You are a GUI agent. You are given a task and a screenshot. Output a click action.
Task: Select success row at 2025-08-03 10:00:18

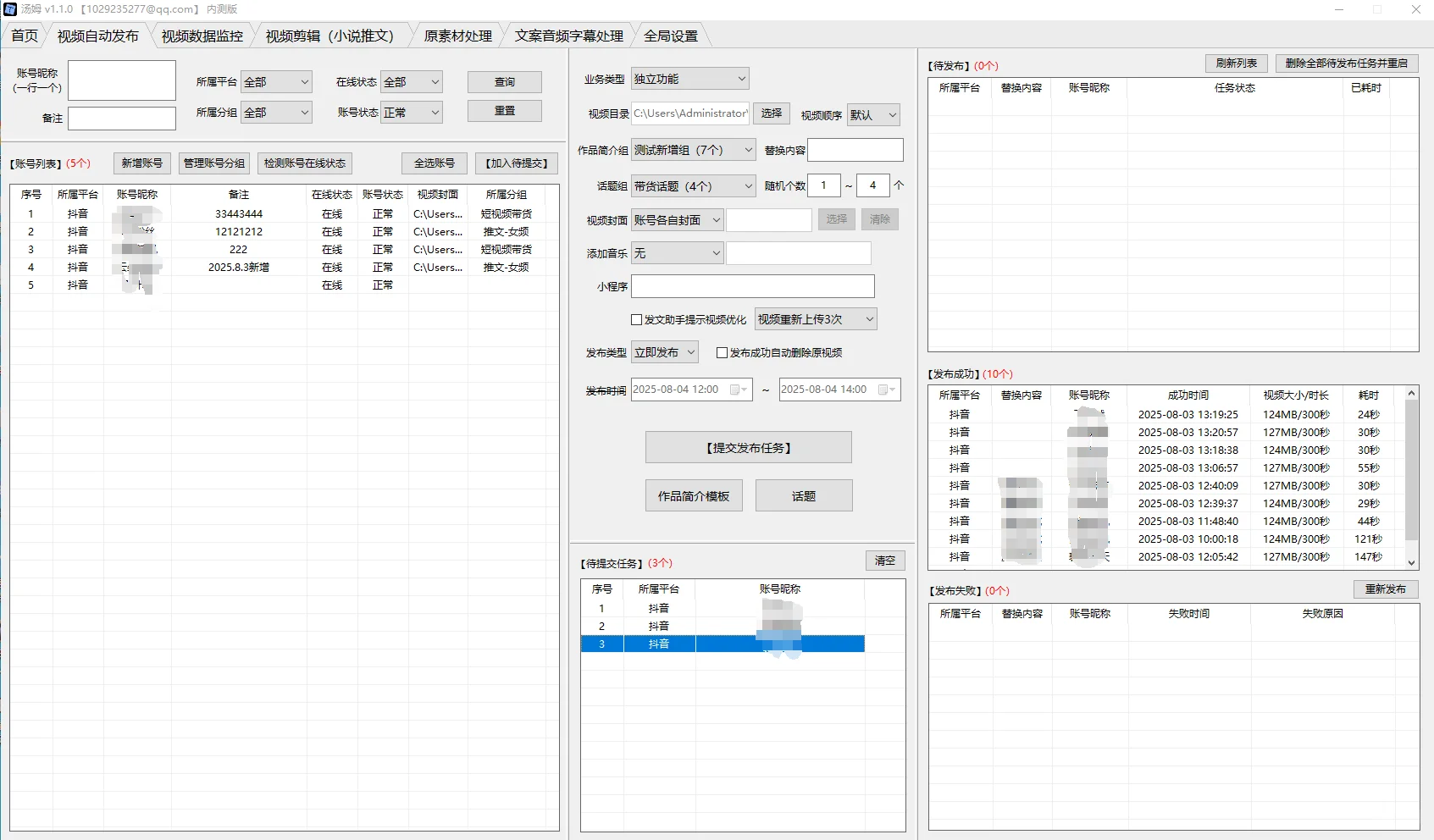point(1166,539)
